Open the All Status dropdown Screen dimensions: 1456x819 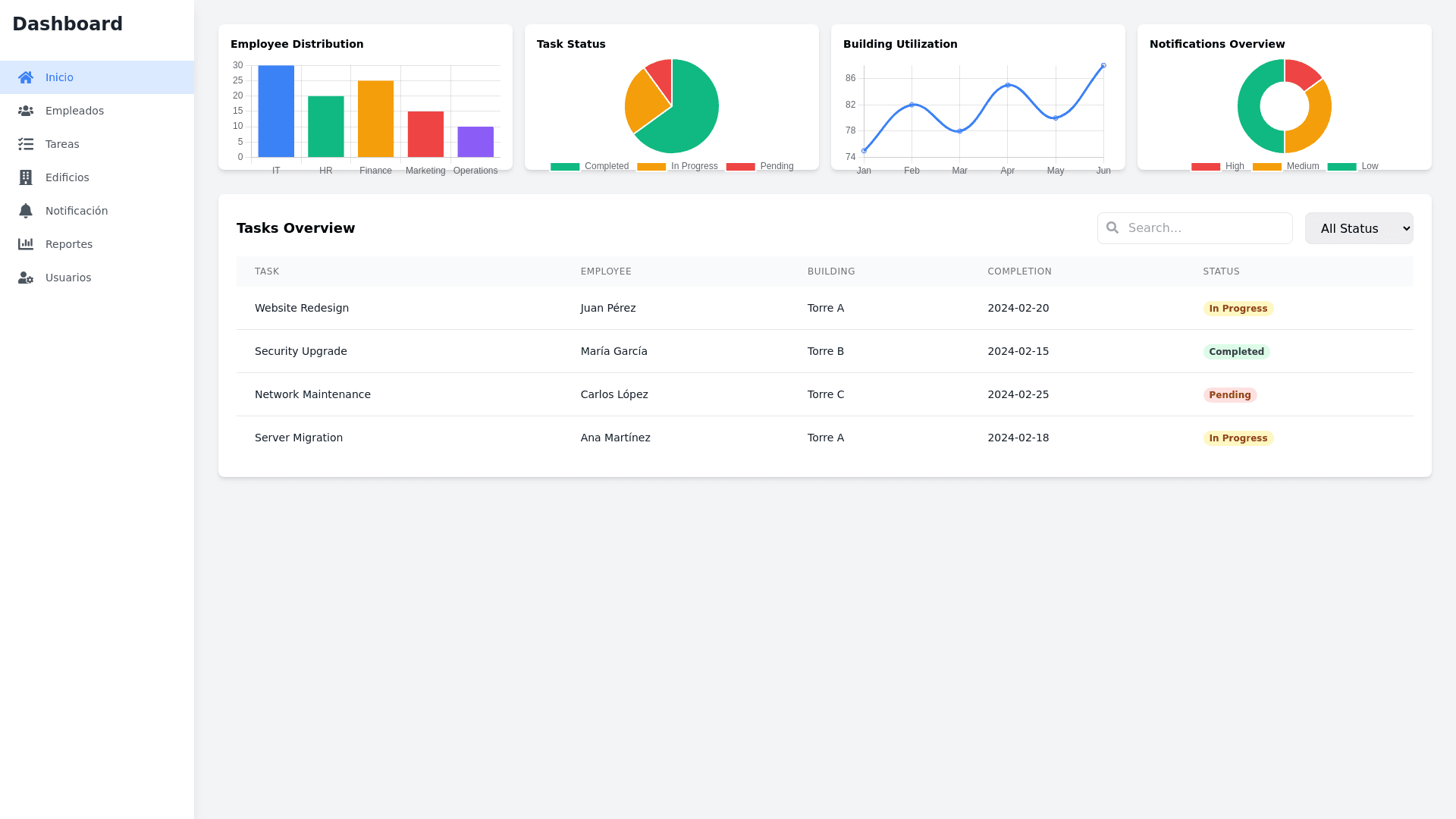coord(1358,228)
